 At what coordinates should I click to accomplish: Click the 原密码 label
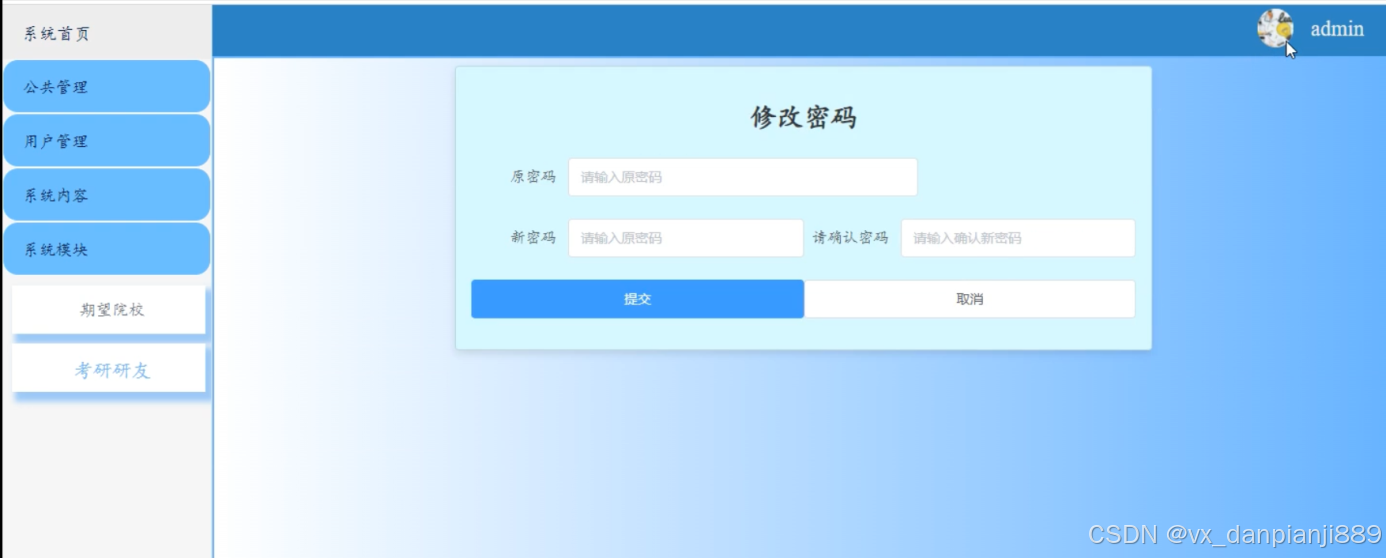click(533, 177)
